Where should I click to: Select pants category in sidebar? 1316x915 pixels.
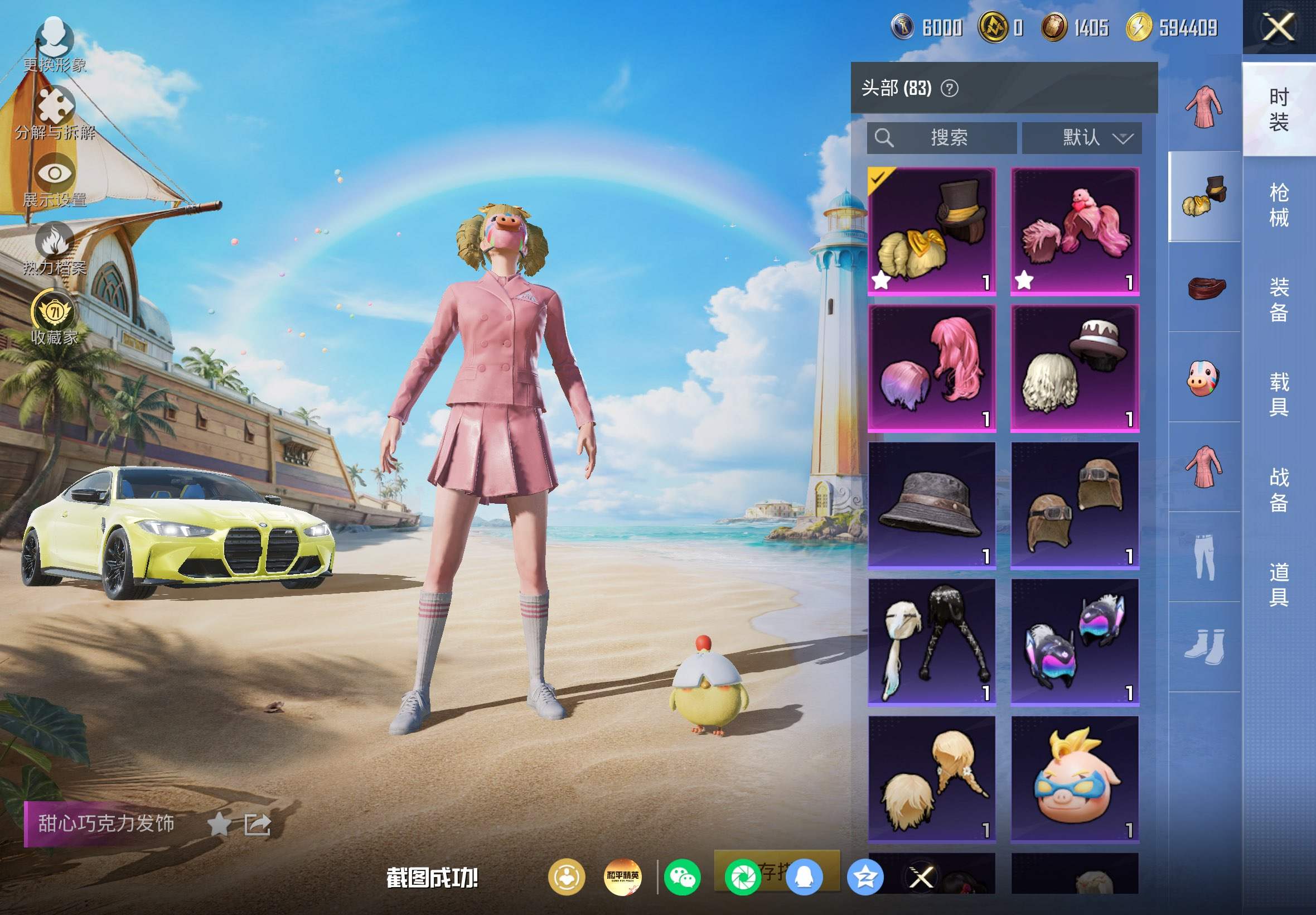point(1204,557)
